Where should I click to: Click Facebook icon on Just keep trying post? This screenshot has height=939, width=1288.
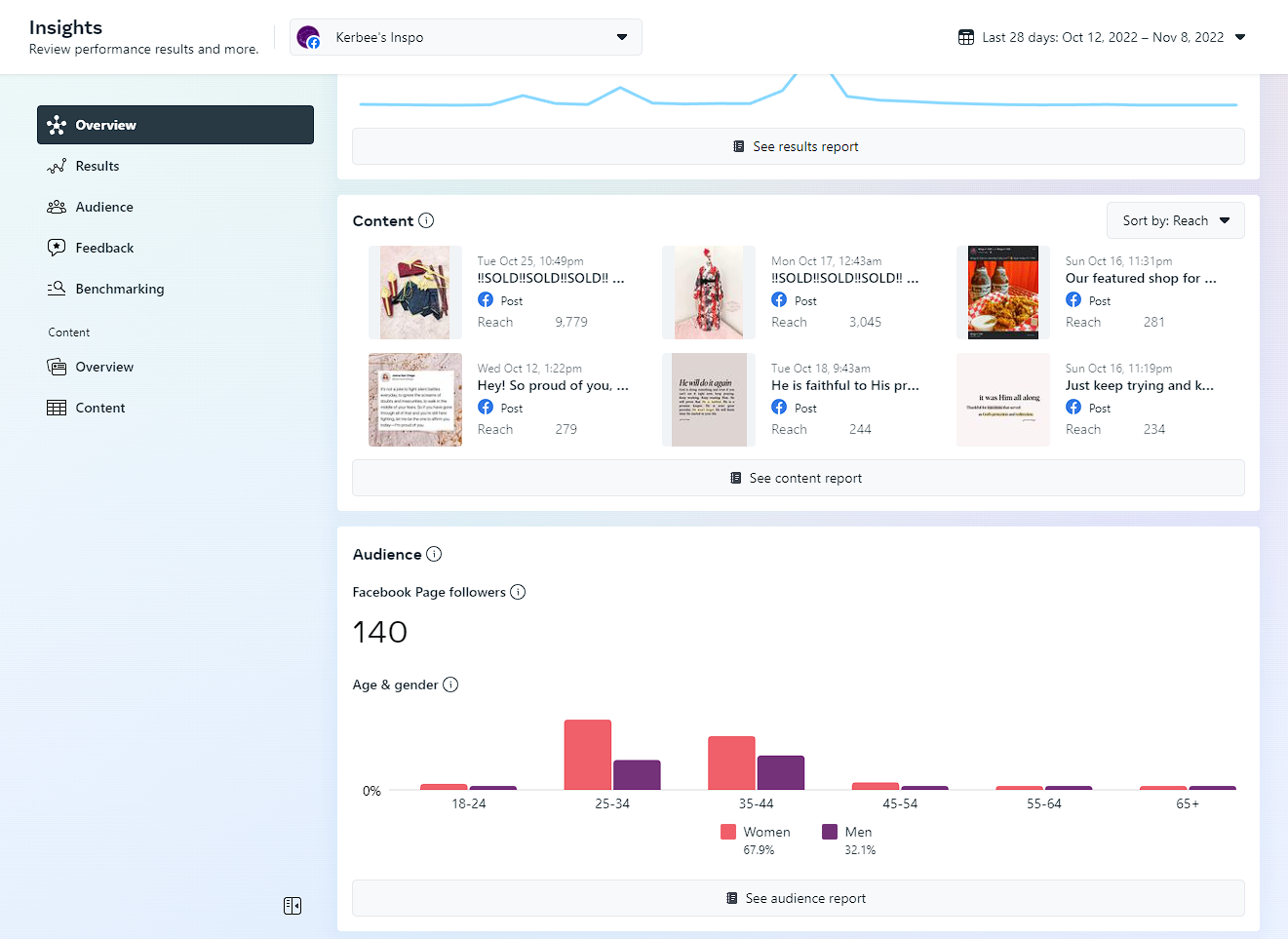pyautogui.click(x=1073, y=408)
